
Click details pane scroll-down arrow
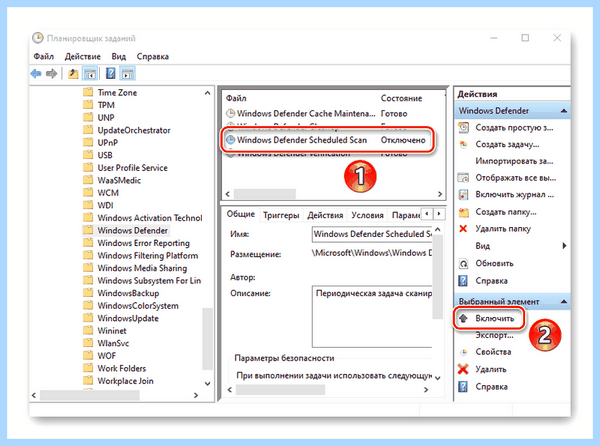(x=438, y=378)
